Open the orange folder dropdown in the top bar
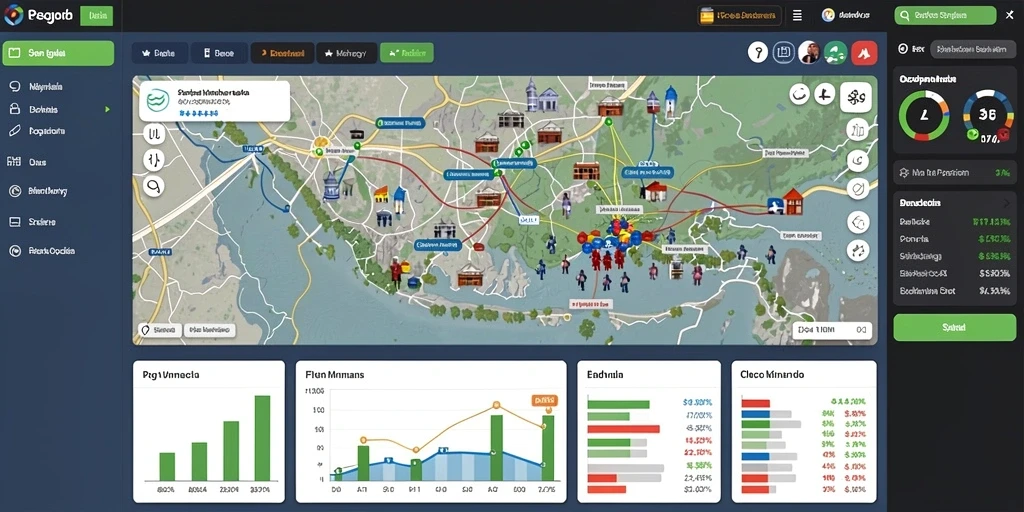The height and width of the screenshot is (512, 1024). point(740,16)
